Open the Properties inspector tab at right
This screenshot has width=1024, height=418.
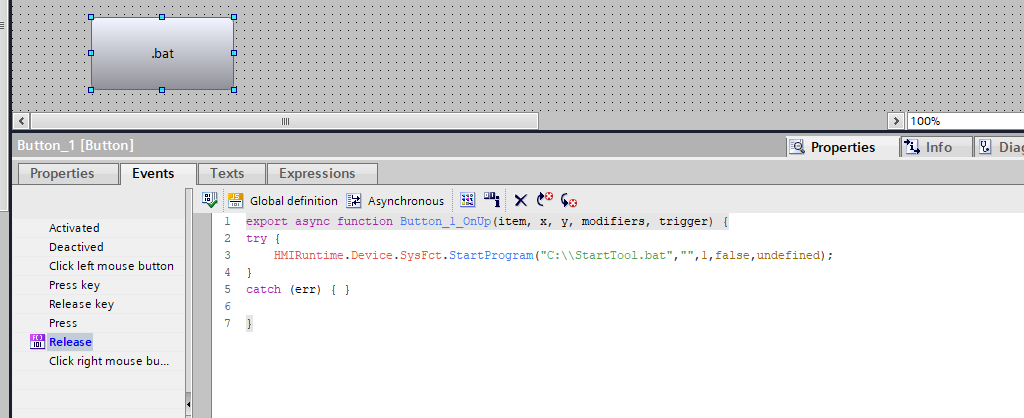tap(842, 147)
